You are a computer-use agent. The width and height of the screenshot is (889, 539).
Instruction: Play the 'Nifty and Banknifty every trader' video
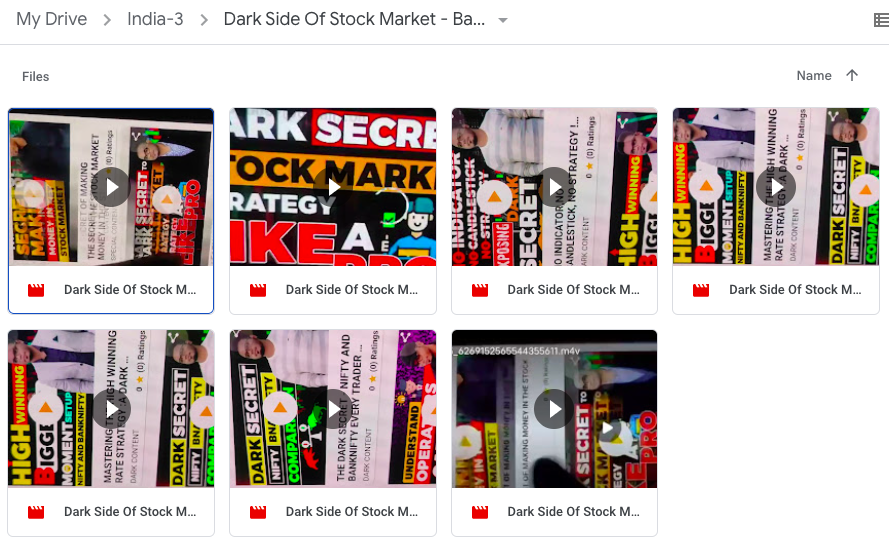pos(333,409)
